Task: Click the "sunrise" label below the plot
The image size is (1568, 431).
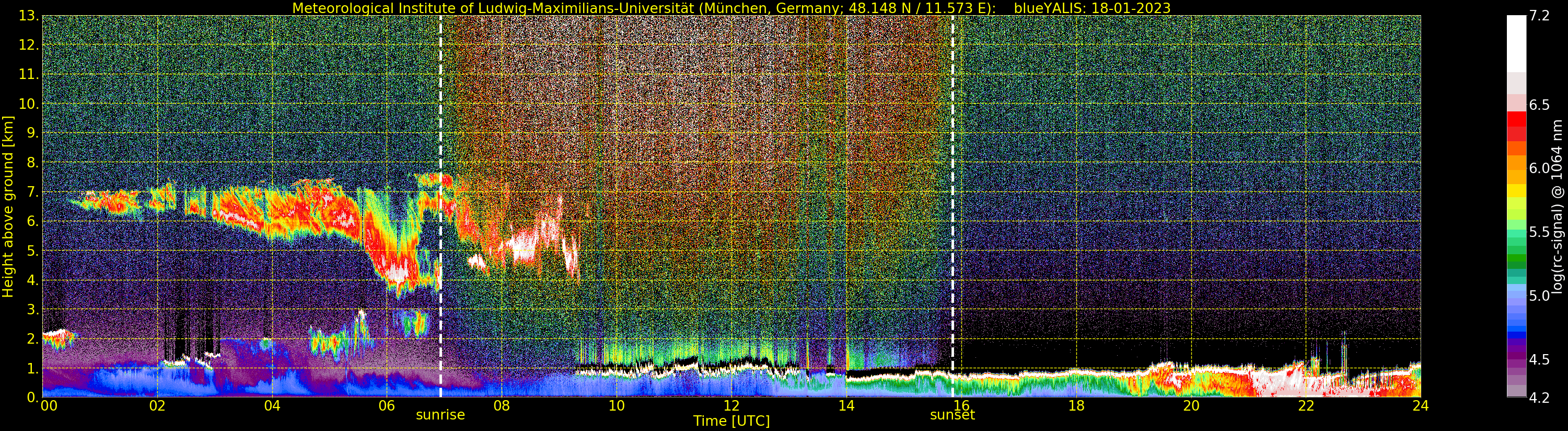Action: click(440, 415)
